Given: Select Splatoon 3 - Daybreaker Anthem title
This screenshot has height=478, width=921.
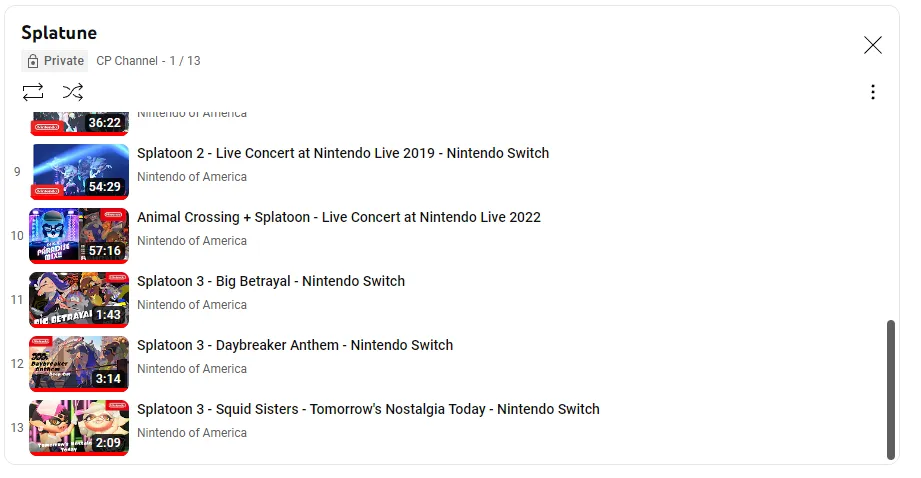Looking at the screenshot, I should click(295, 345).
